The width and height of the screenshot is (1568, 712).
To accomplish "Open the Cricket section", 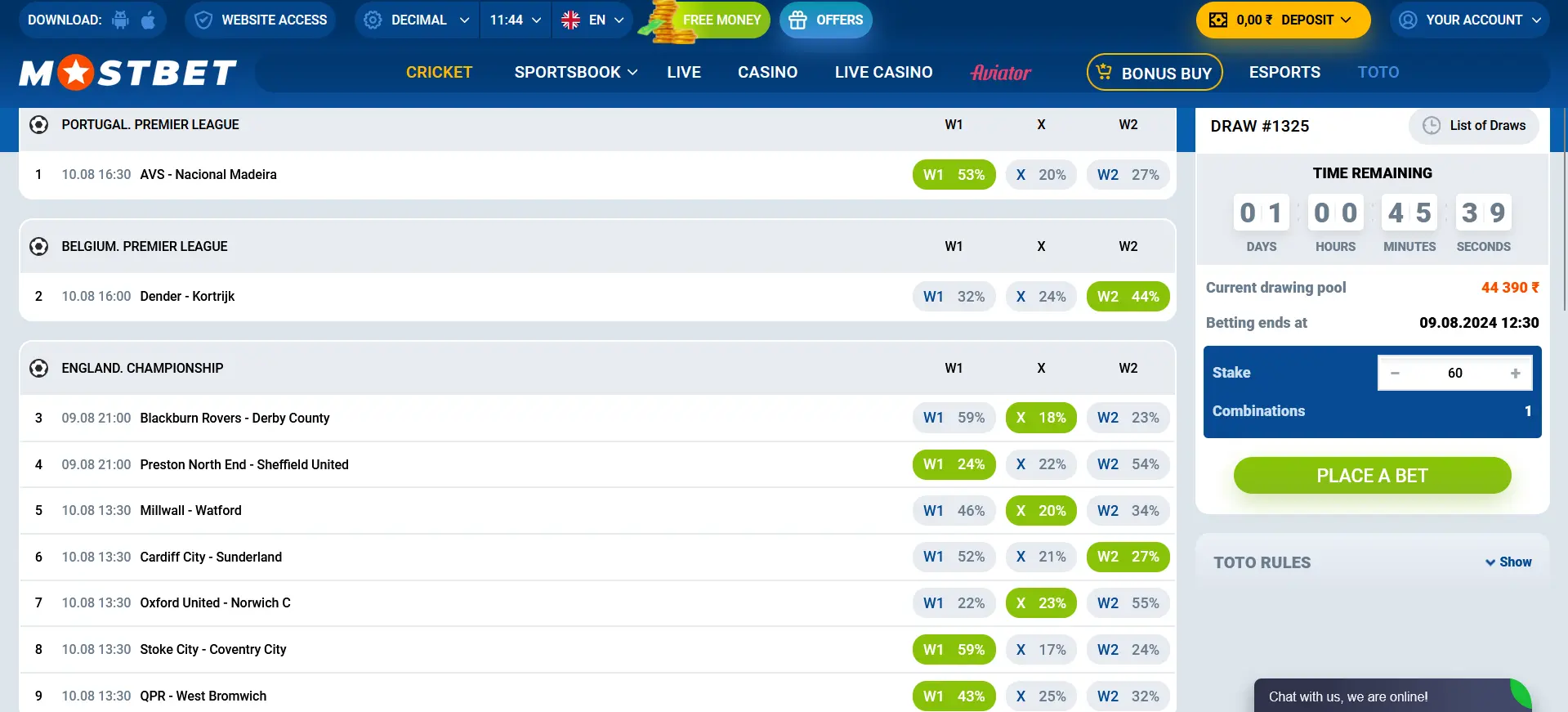I will [x=439, y=73].
